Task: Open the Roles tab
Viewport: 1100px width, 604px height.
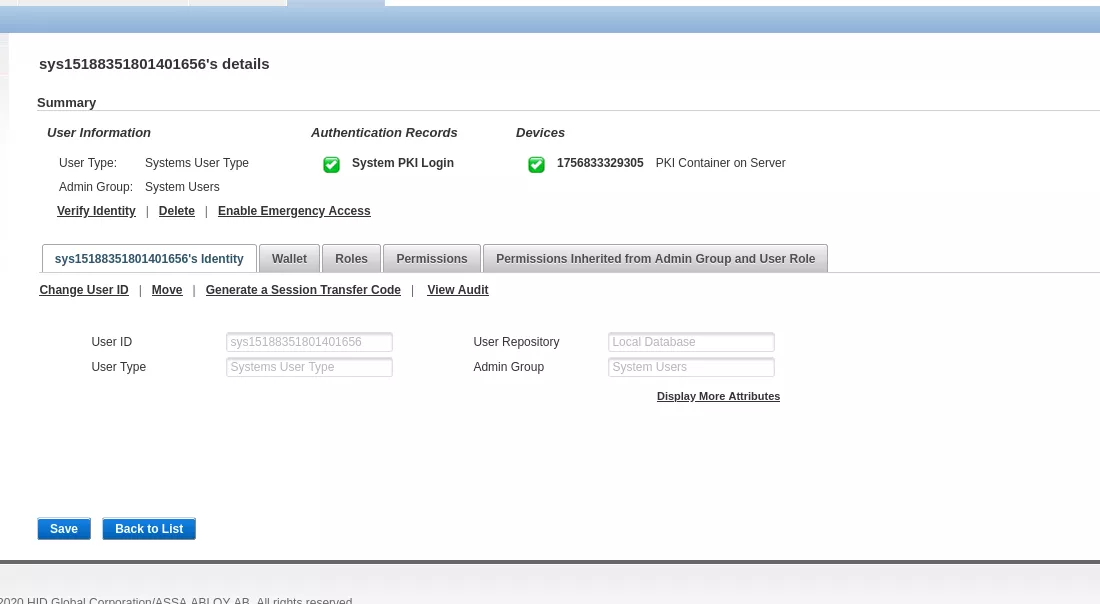Action: 351,258
